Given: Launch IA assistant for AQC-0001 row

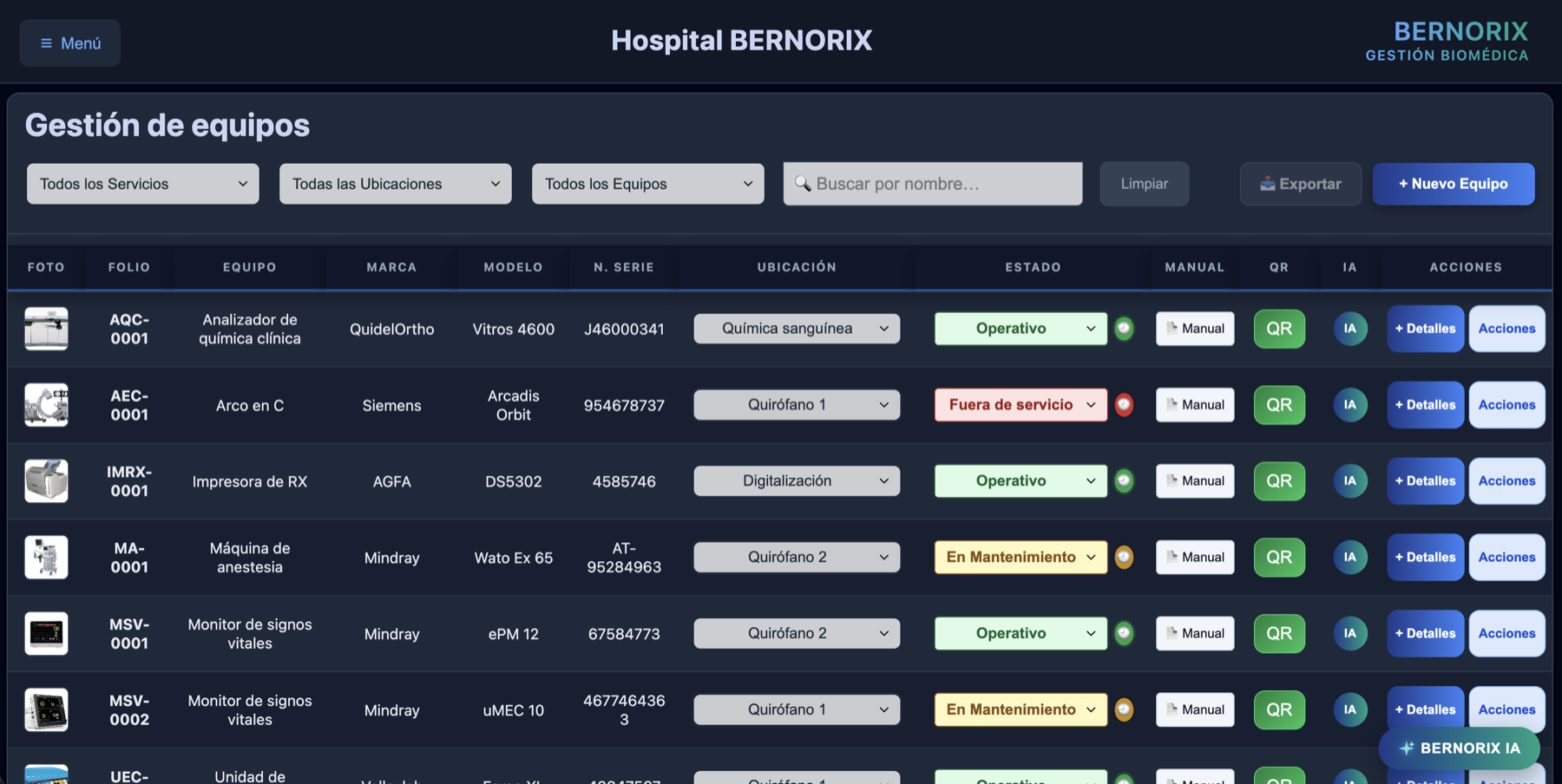Looking at the screenshot, I should point(1350,329).
